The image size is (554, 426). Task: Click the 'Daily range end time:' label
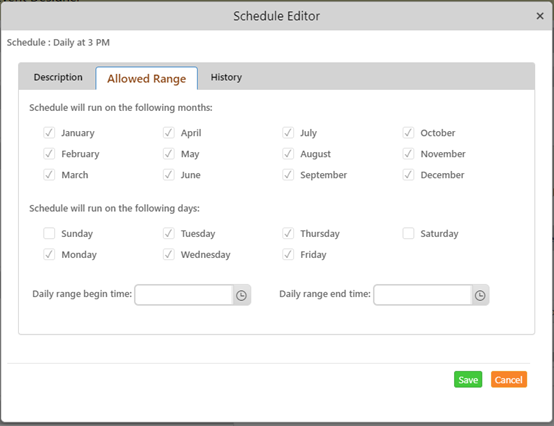(x=325, y=294)
